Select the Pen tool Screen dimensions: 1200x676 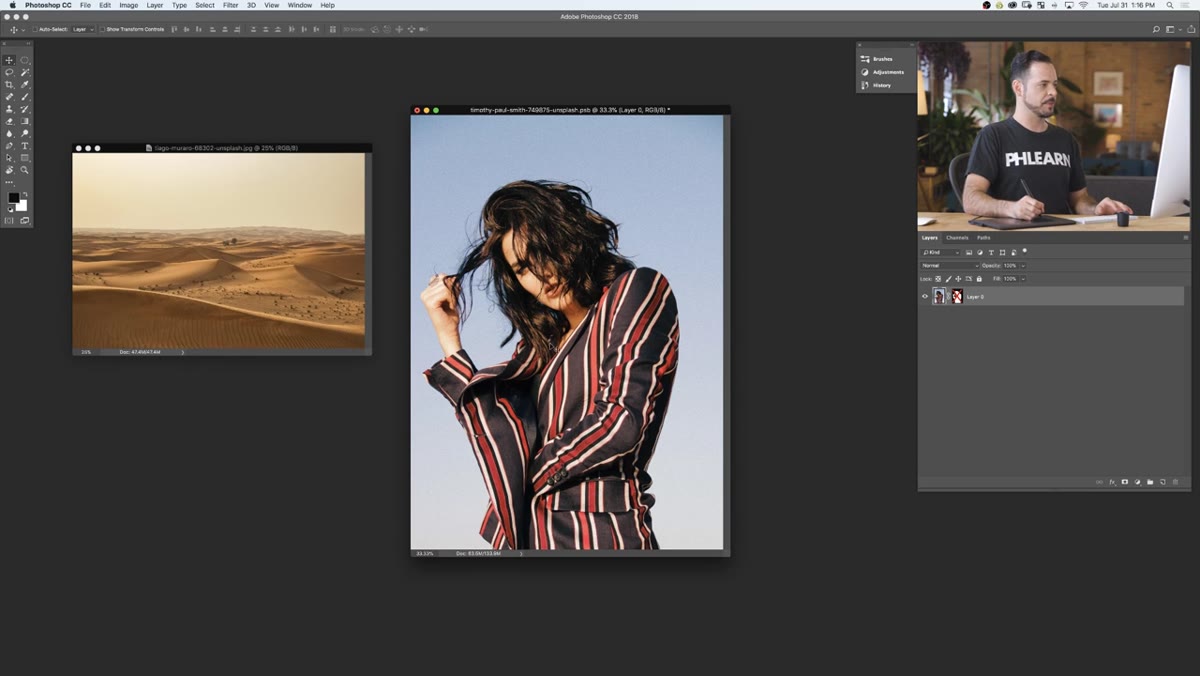click(x=9, y=146)
